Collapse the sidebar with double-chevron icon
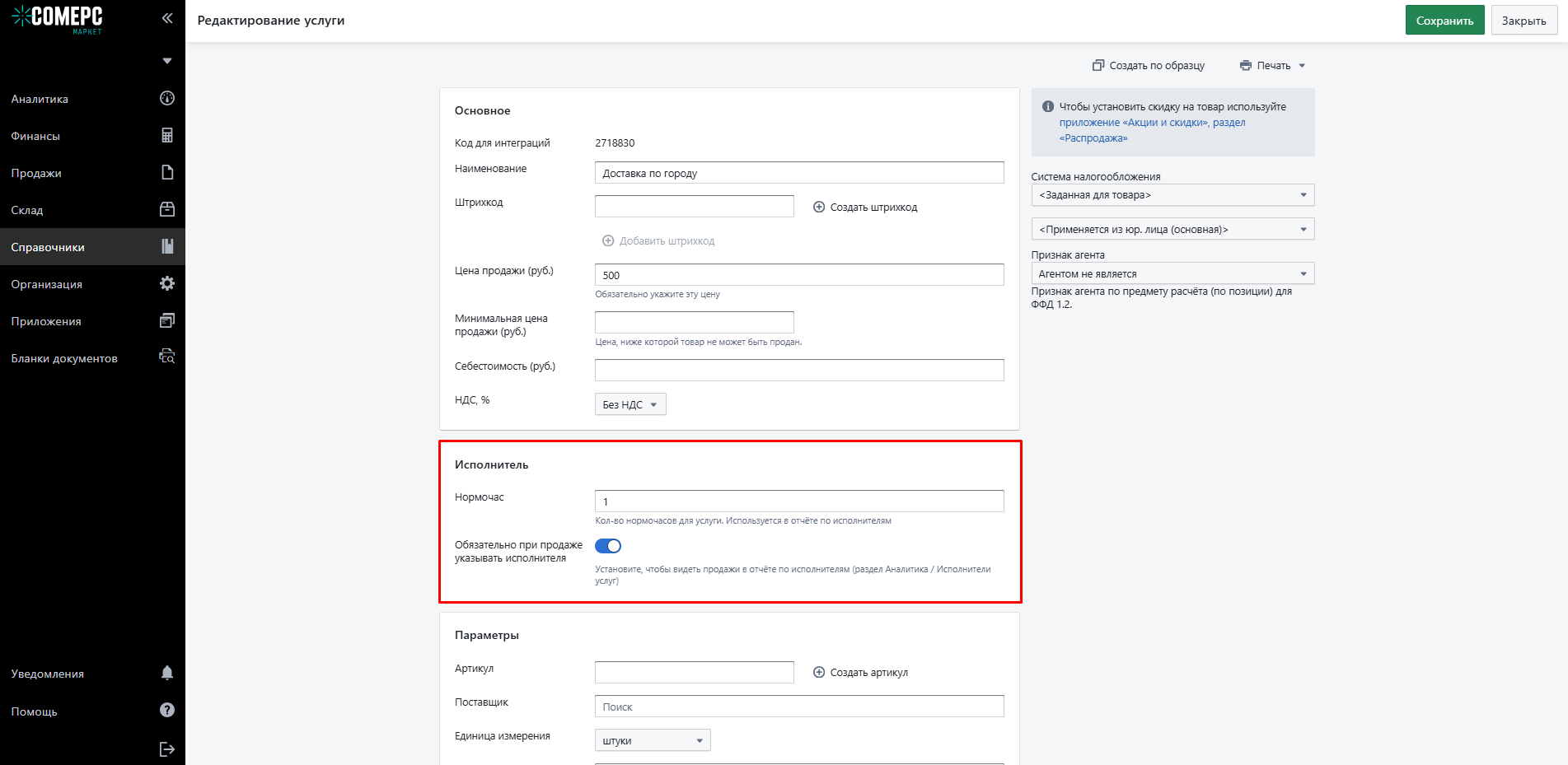This screenshot has height=765, width=1568. pos(167,18)
